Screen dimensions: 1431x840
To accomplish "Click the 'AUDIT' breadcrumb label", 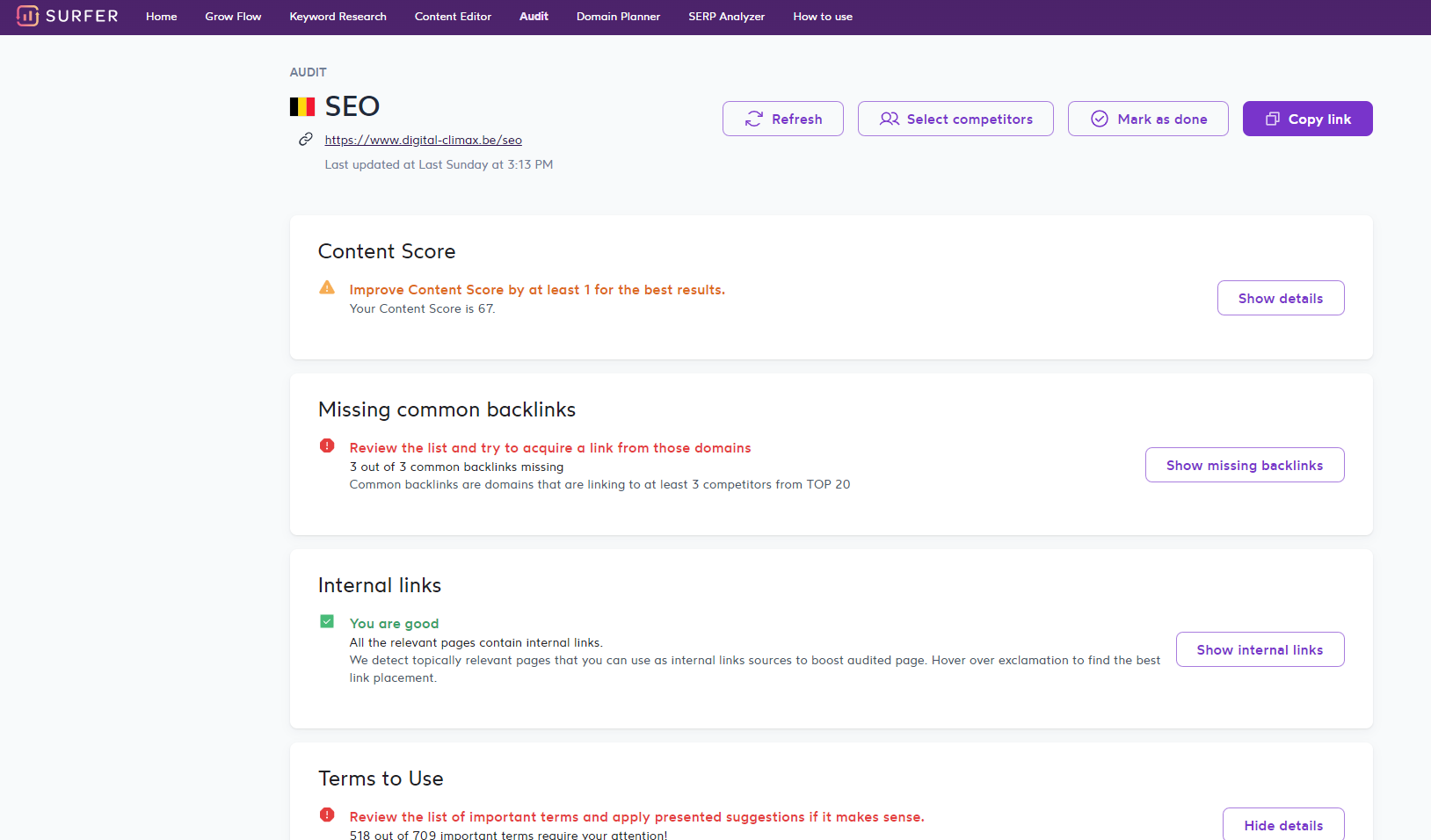I will coord(309,72).
